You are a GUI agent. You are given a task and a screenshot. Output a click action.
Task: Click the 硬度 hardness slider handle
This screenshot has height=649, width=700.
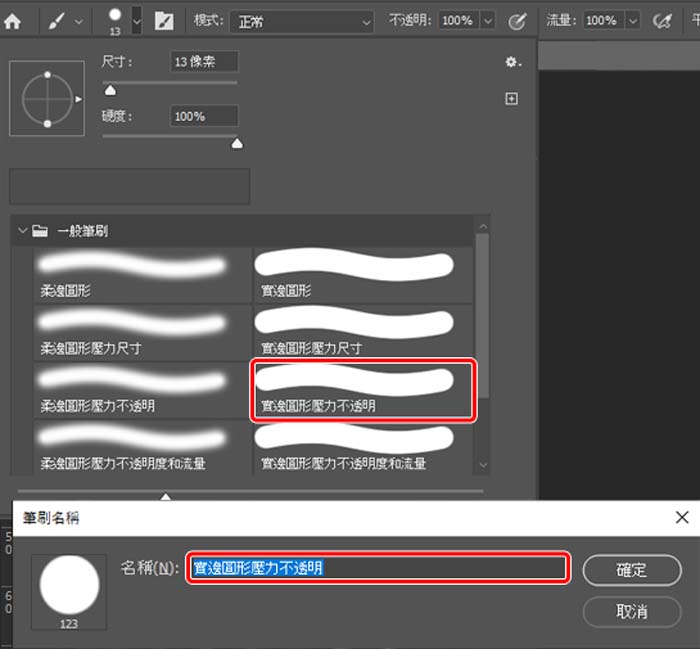pyautogui.click(x=237, y=144)
